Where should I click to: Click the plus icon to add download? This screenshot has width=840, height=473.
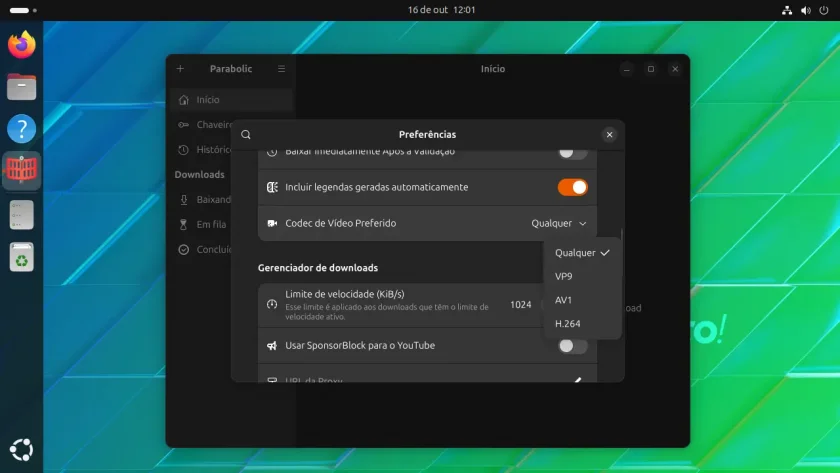180,69
